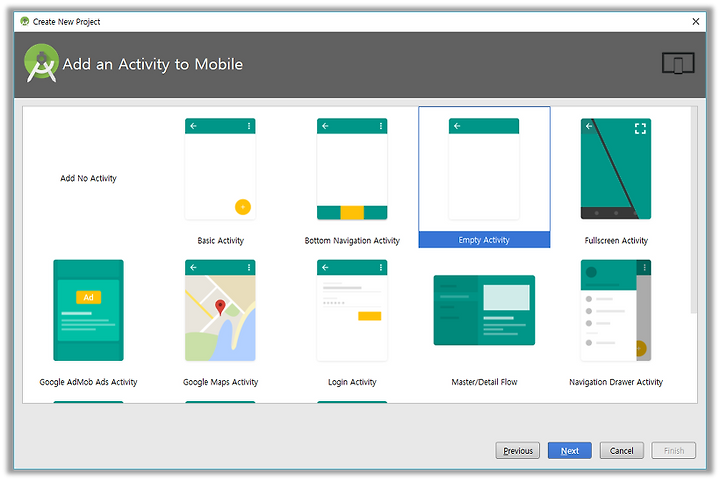The height and width of the screenshot is (481, 720).
Task: Choose the Login Activity template thumbnail
Action: 352,310
